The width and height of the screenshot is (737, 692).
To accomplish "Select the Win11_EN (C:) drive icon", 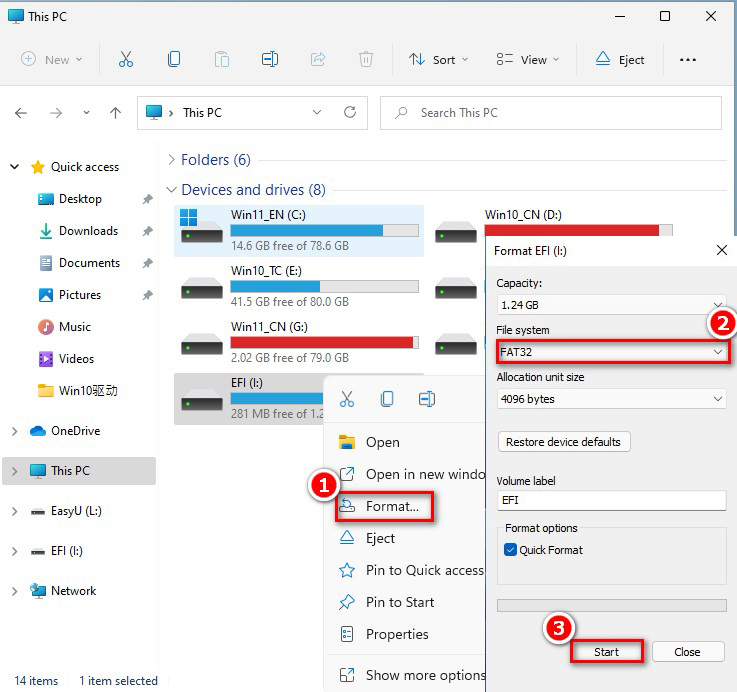I will [x=202, y=227].
